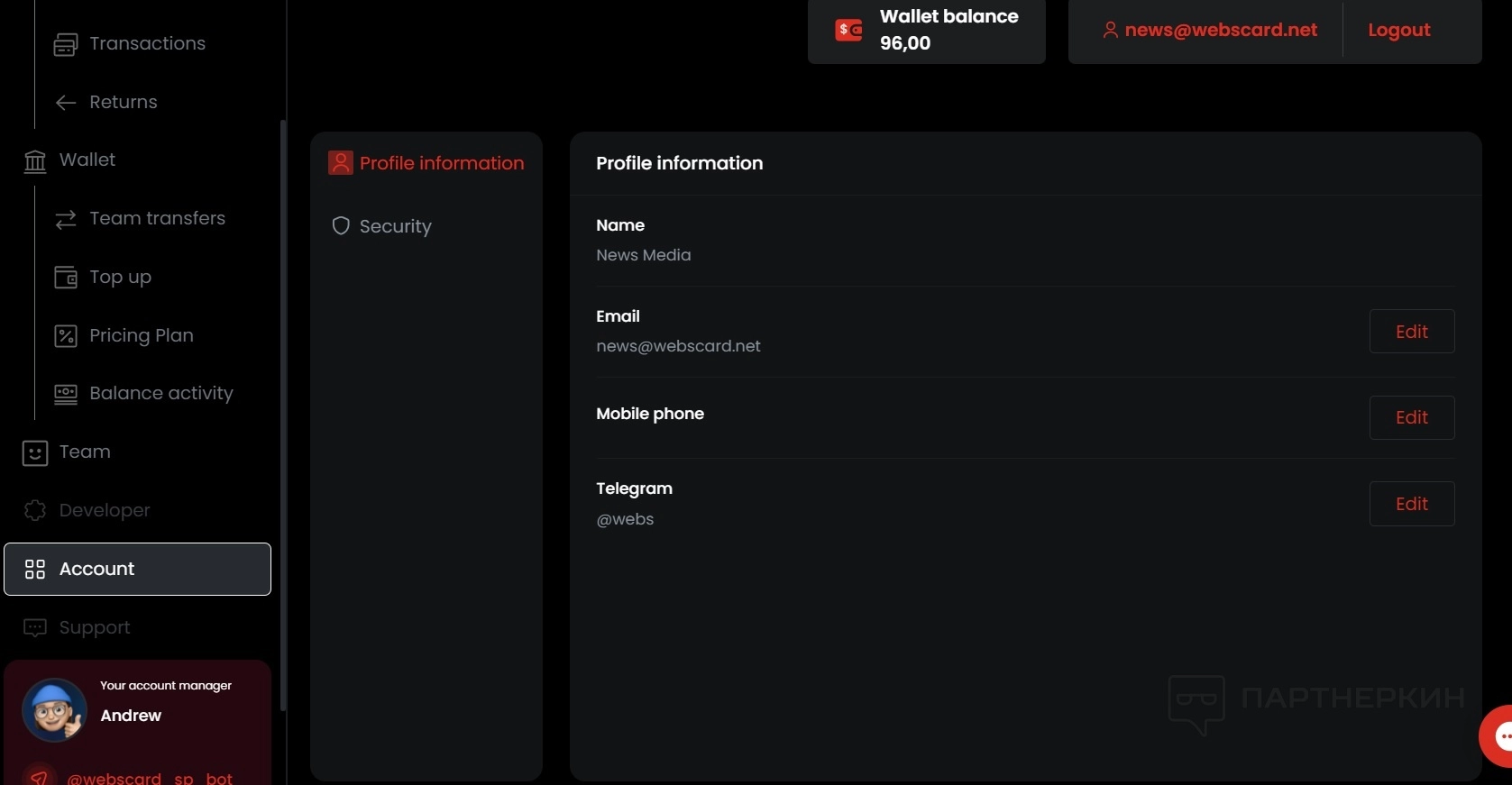Click the Transactions card icon in sidebar
Screen dimensions: 1512x785
pos(66,44)
